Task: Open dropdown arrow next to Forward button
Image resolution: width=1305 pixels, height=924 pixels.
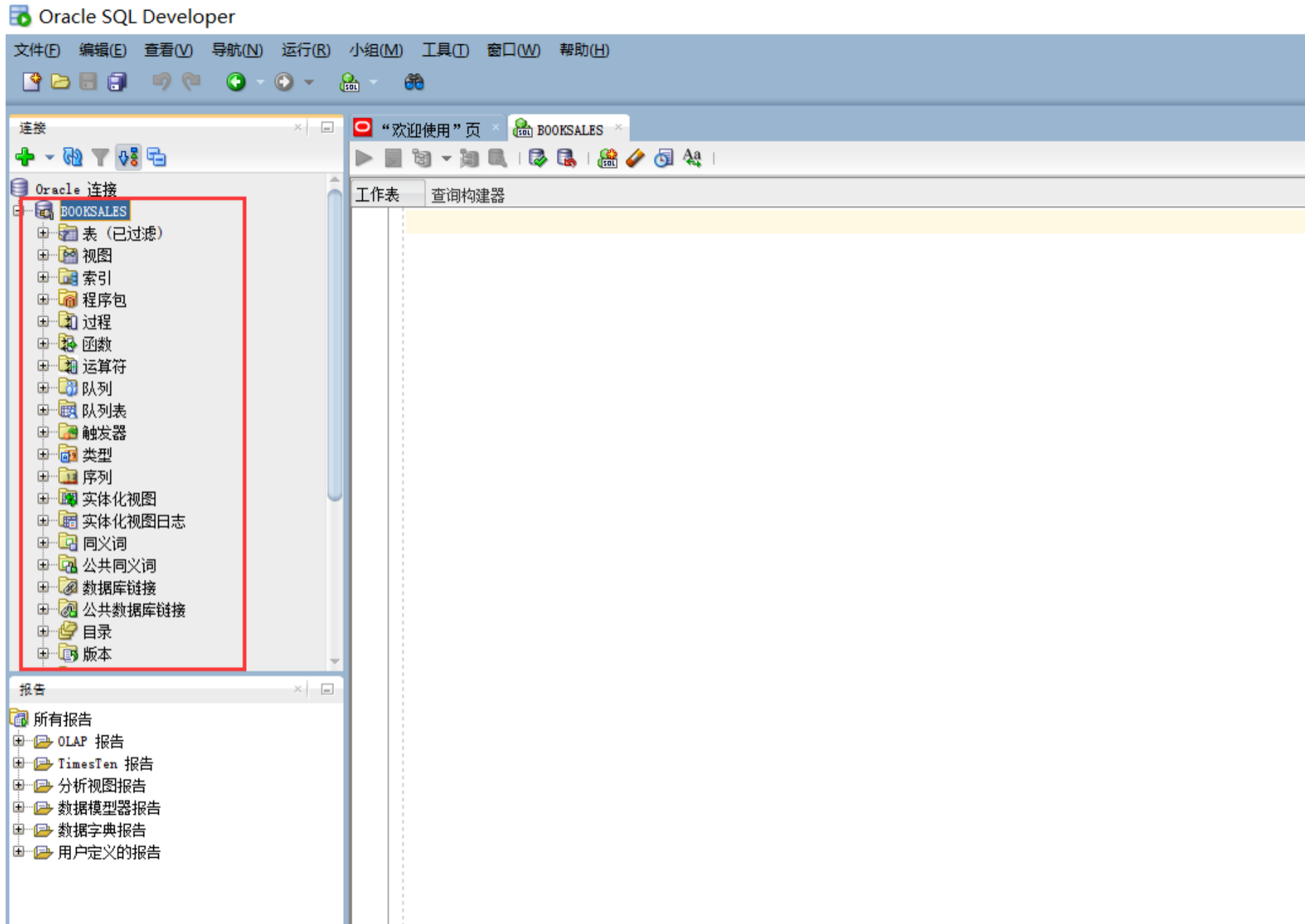Action: (x=309, y=82)
